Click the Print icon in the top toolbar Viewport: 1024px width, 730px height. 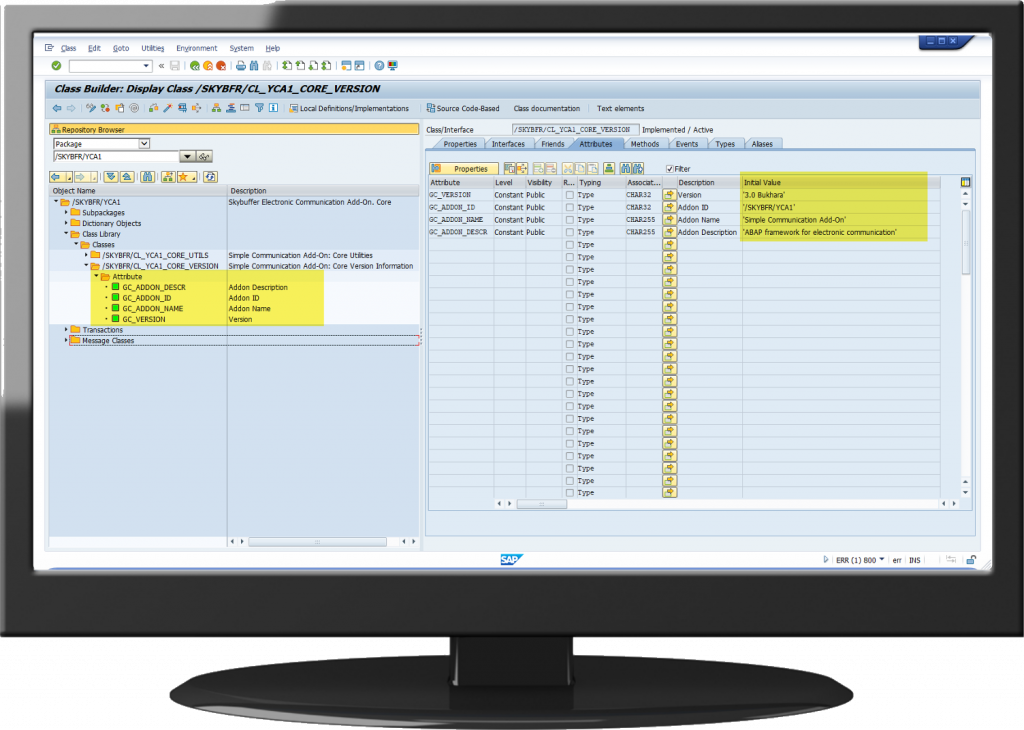click(240, 65)
